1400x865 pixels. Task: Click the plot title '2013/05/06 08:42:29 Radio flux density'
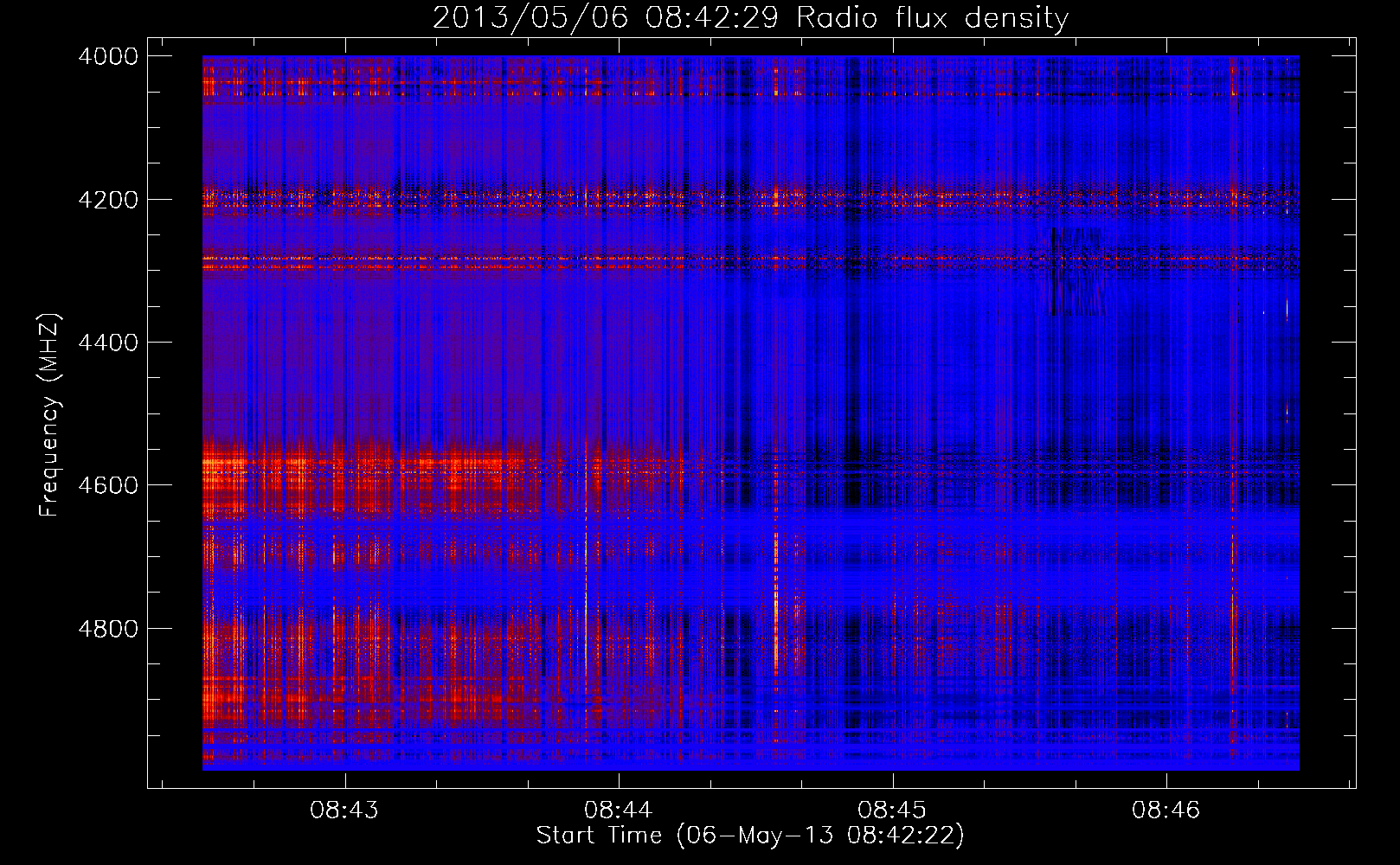[x=750, y=18]
